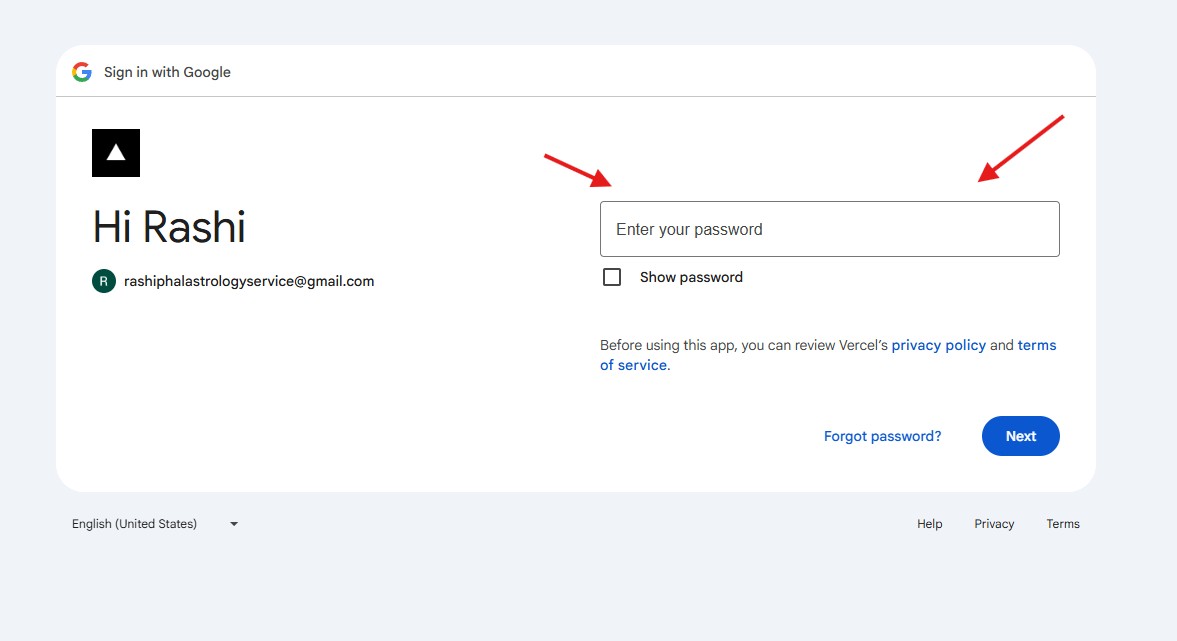
Task: Click the green "R" account avatar
Action: (103, 281)
